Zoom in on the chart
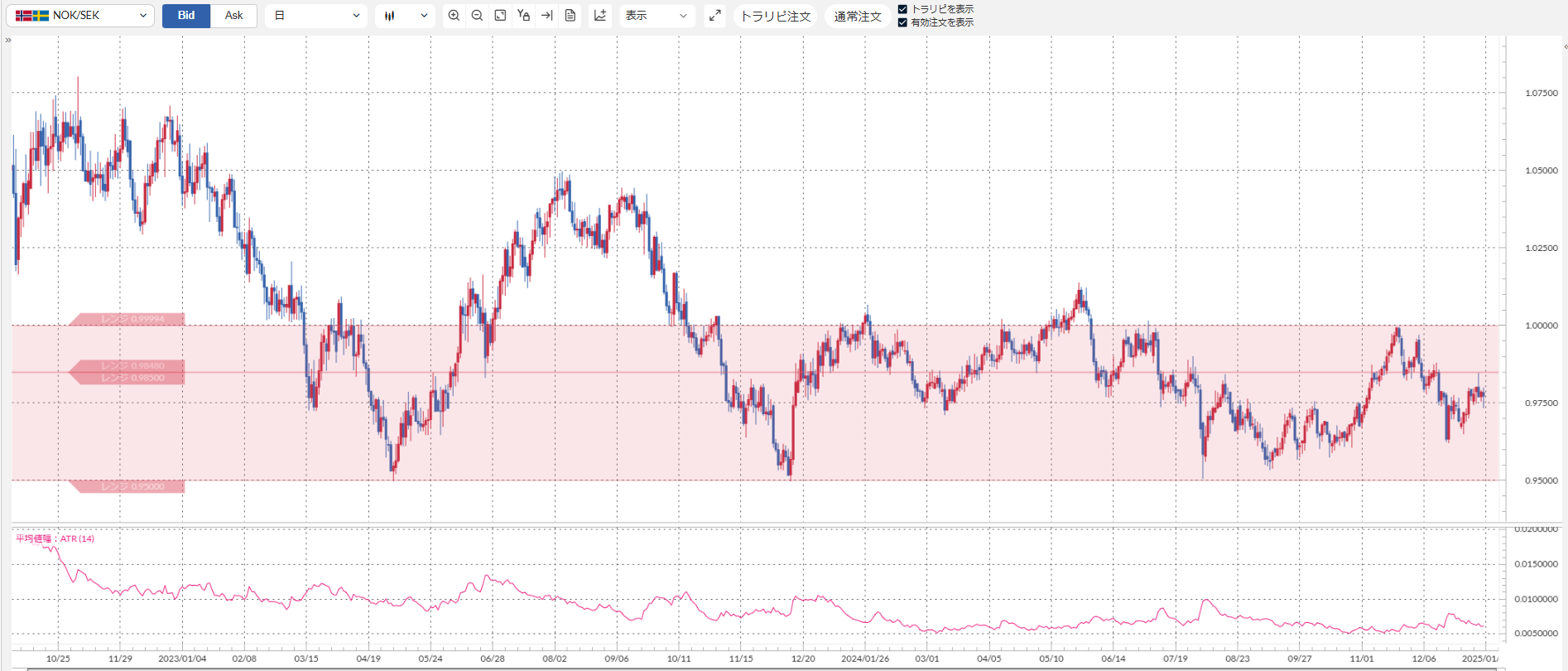This screenshot has height=671, width=1568. 454,16
